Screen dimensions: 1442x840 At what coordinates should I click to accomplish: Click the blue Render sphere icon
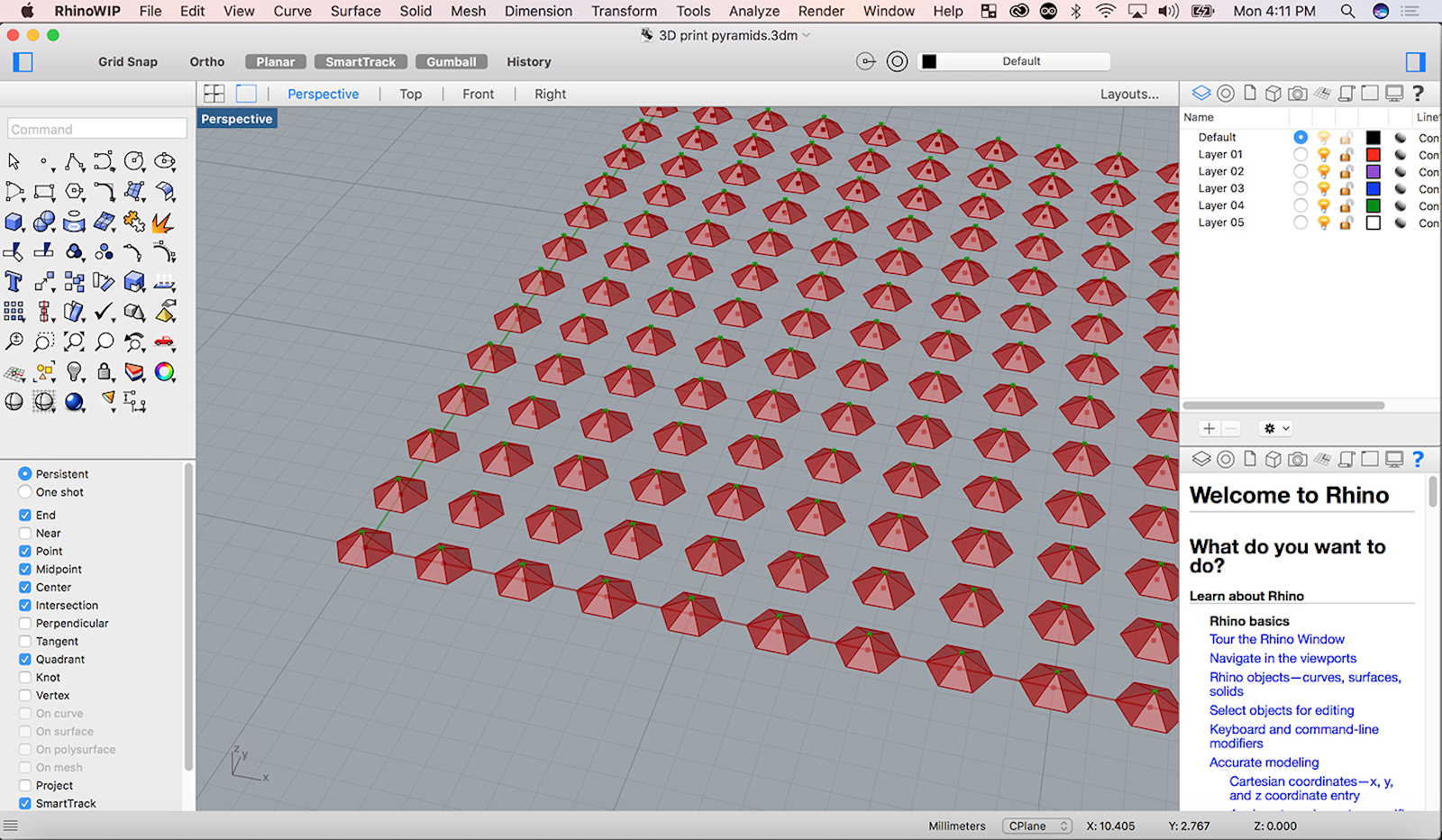pyautogui.click(x=74, y=402)
